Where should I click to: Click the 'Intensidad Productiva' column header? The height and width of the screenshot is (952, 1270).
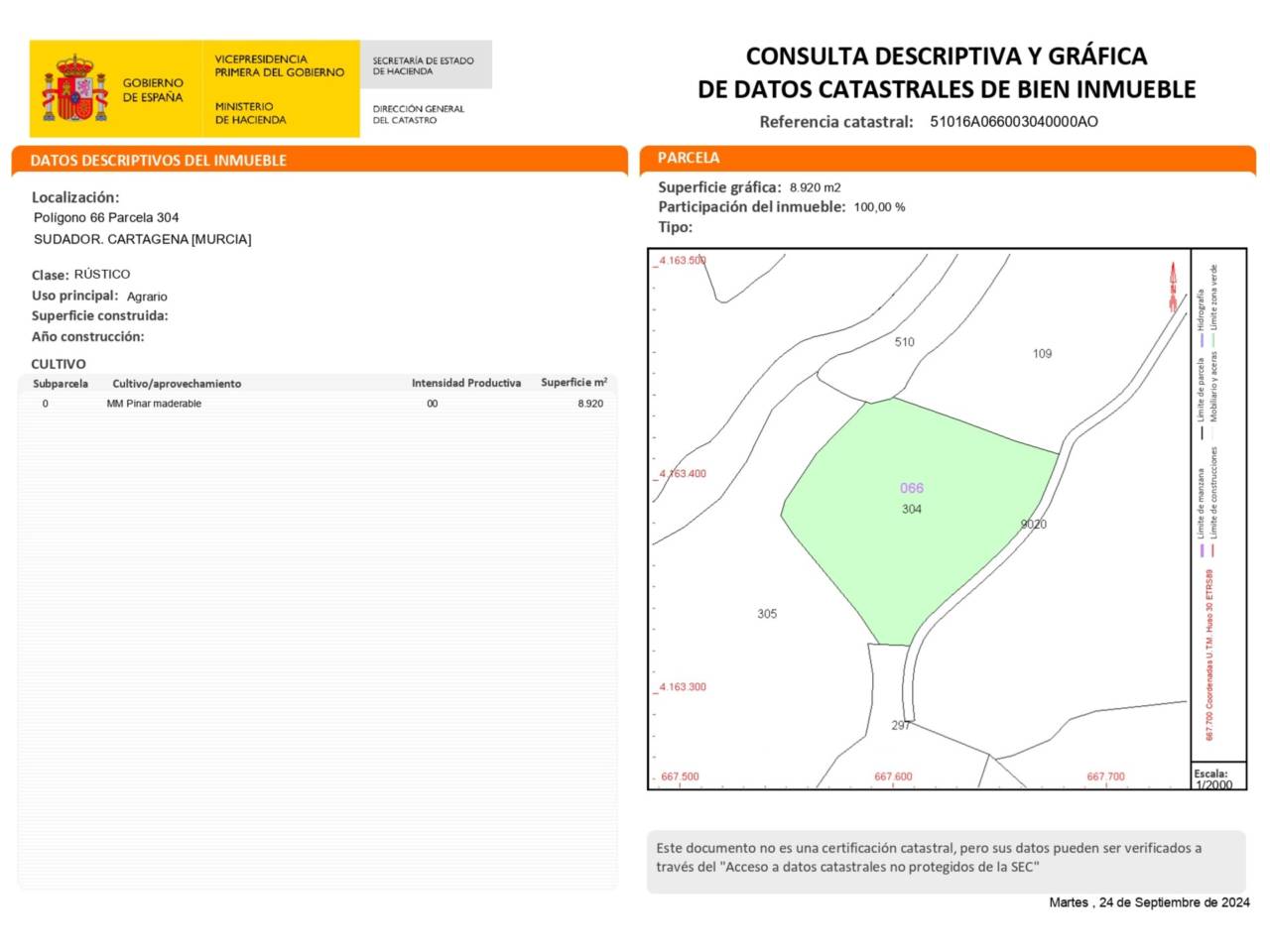466,383
